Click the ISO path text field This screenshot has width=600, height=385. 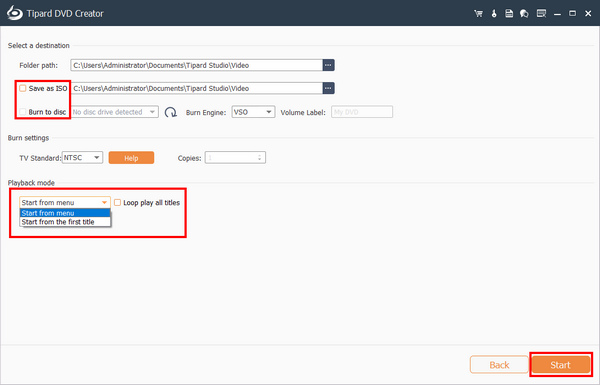[197, 88]
